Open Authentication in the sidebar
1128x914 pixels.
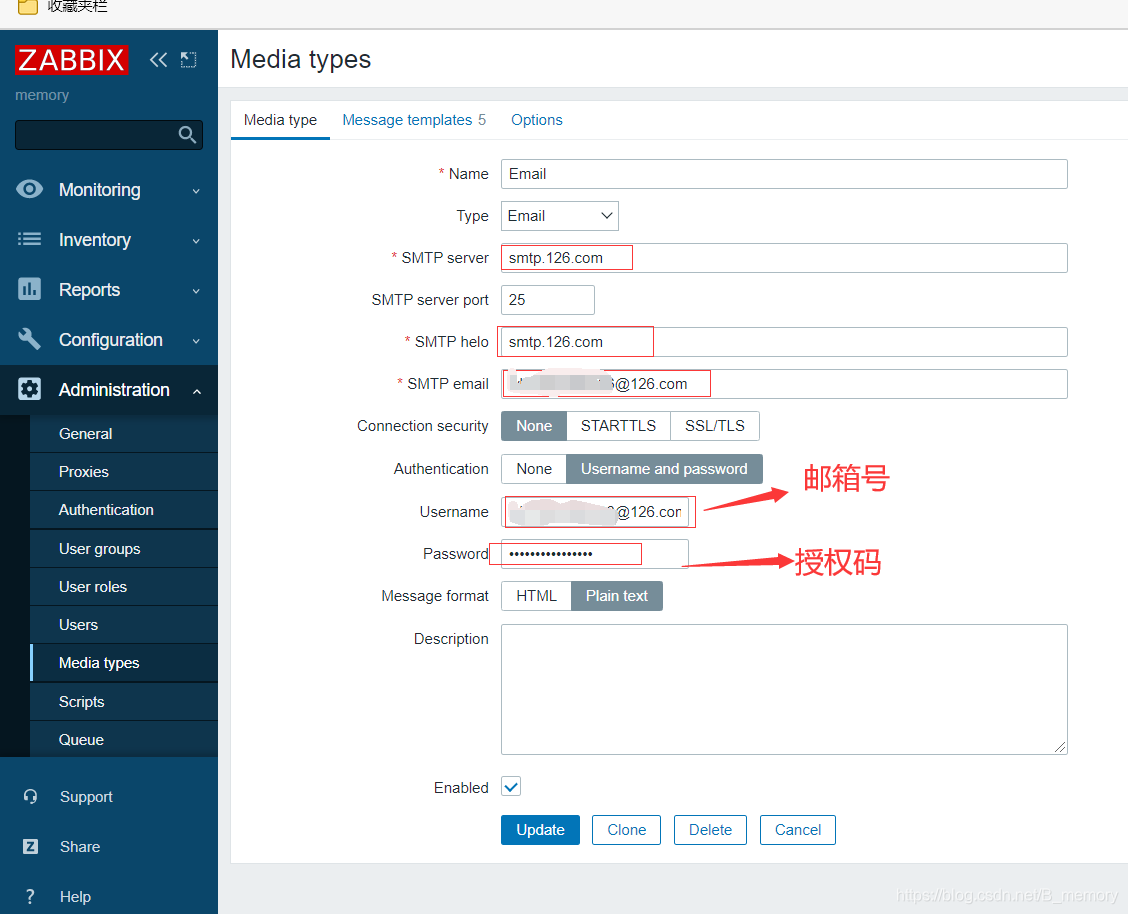pos(124,510)
